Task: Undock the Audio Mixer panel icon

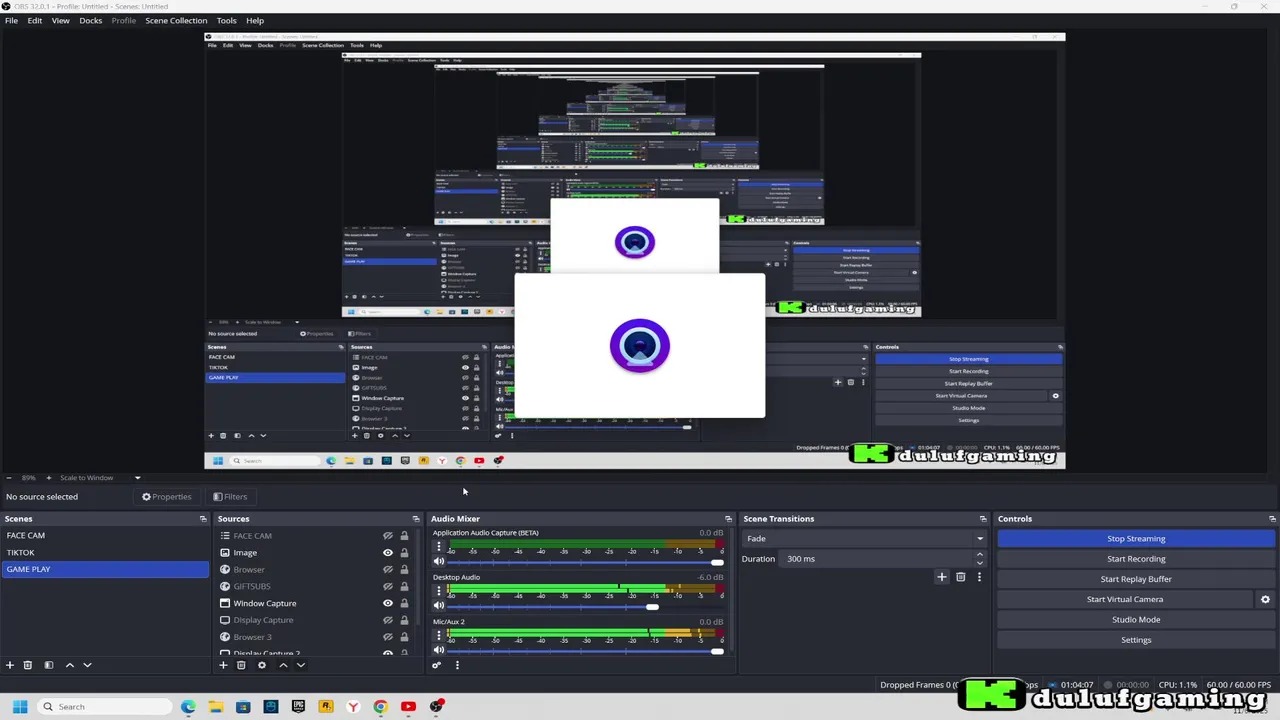Action: 728,519
